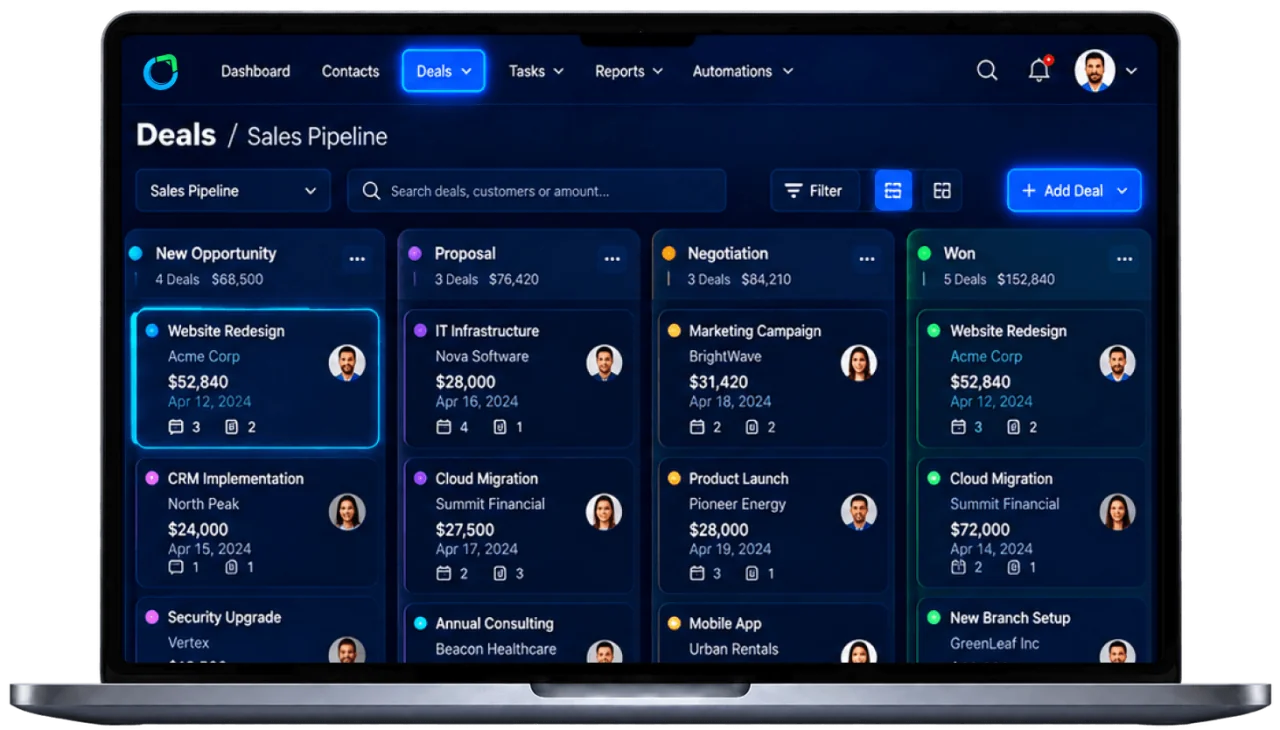Open the CRM Implementation deal
The width and height of the screenshot is (1280, 730).
256,522
